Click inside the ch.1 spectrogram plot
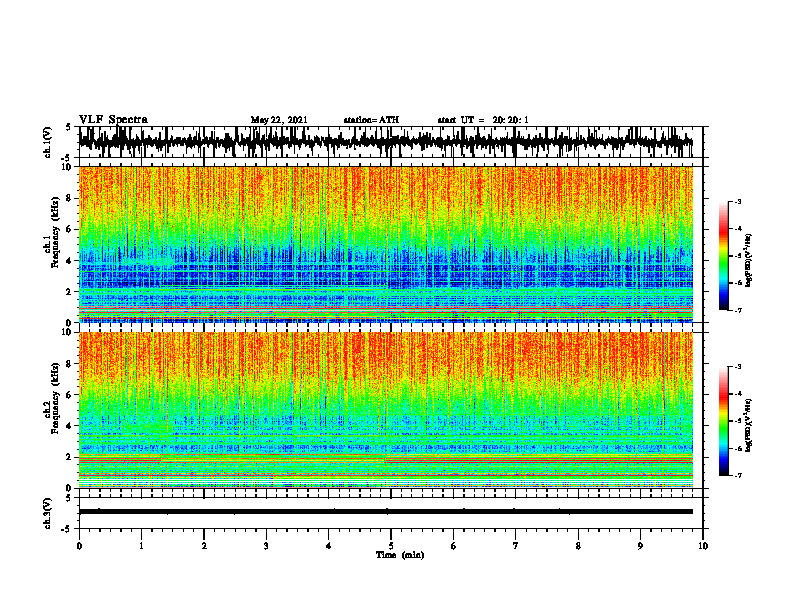Screen dimensions: 792x612 point(386,244)
